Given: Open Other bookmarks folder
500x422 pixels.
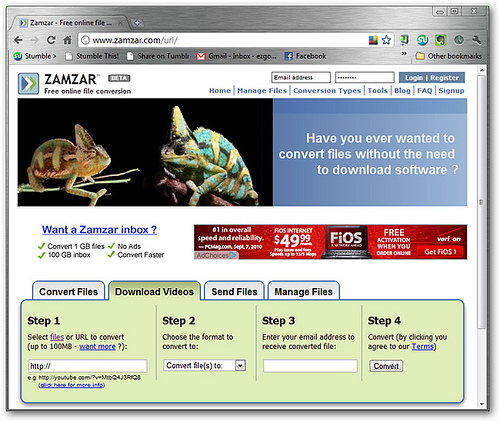Looking at the screenshot, I should coord(449,56).
